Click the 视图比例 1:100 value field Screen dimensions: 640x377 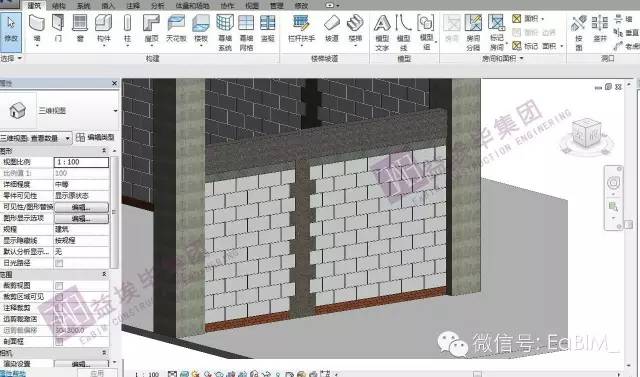coord(81,162)
